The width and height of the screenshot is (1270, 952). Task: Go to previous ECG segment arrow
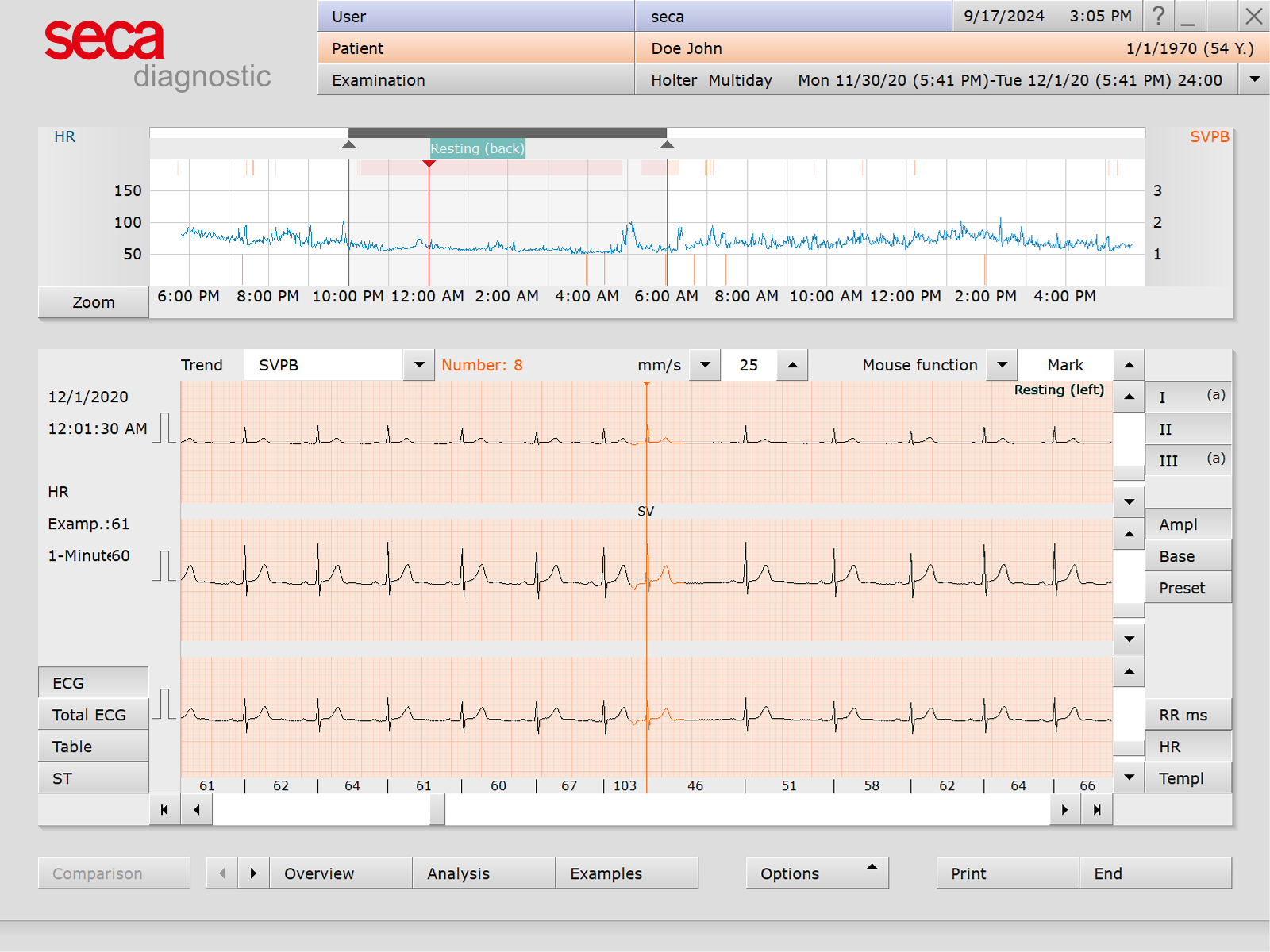point(196,810)
